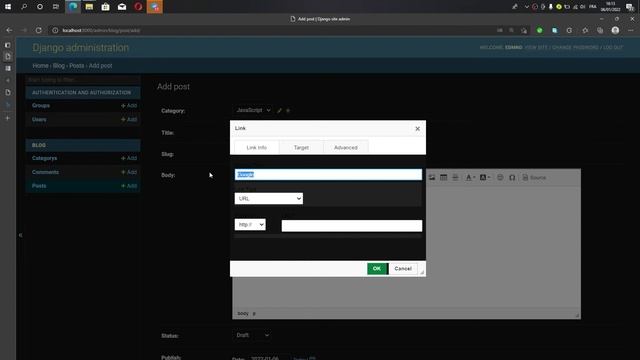Add a new User via Add link
The height and width of the screenshot is (360, 640).
(x=129, y=120)
